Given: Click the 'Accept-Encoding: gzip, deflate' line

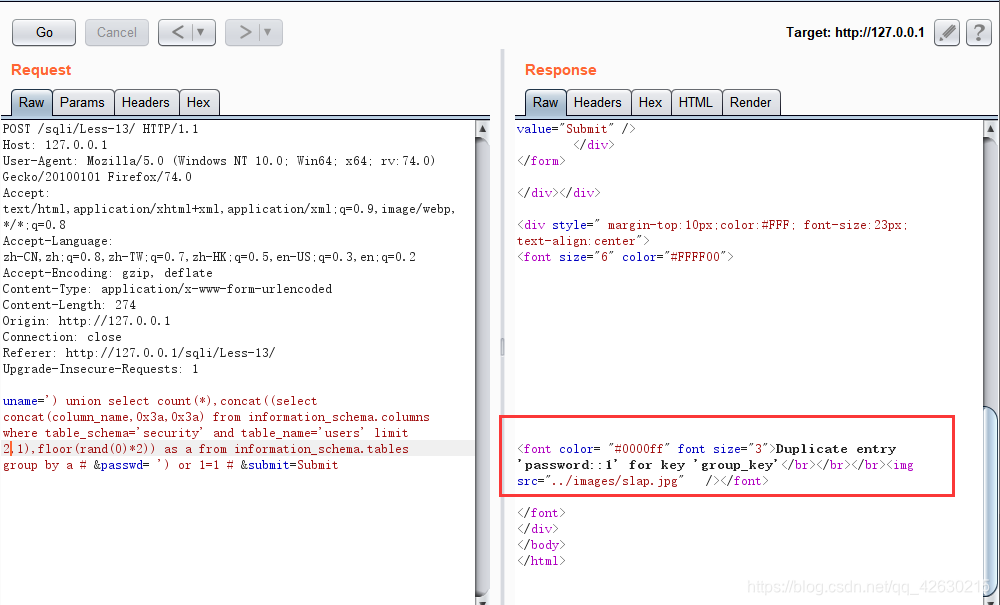Looking at the screenshot, I should (x=108, y=273).
